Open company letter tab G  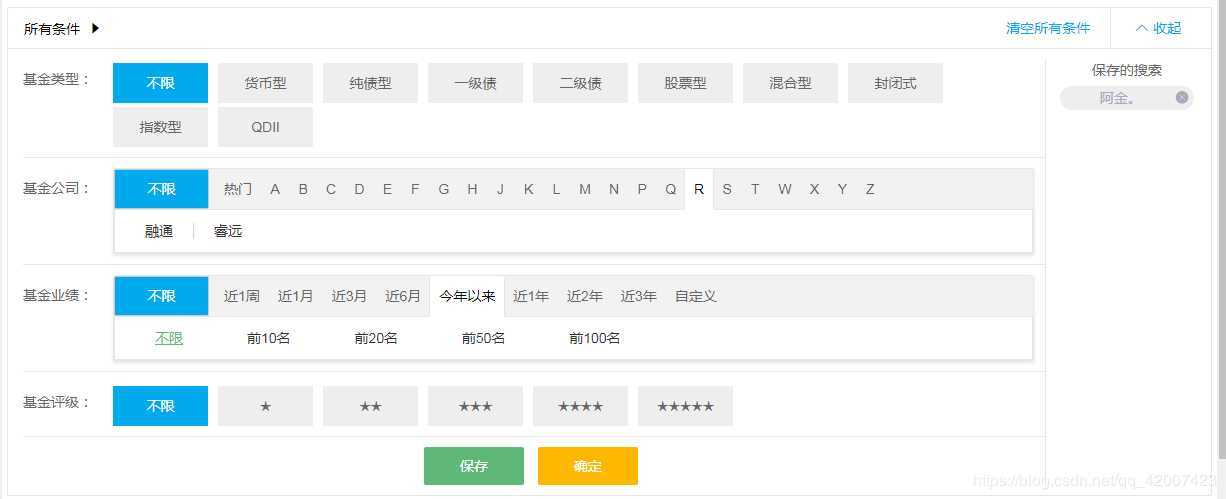[444, 189]
